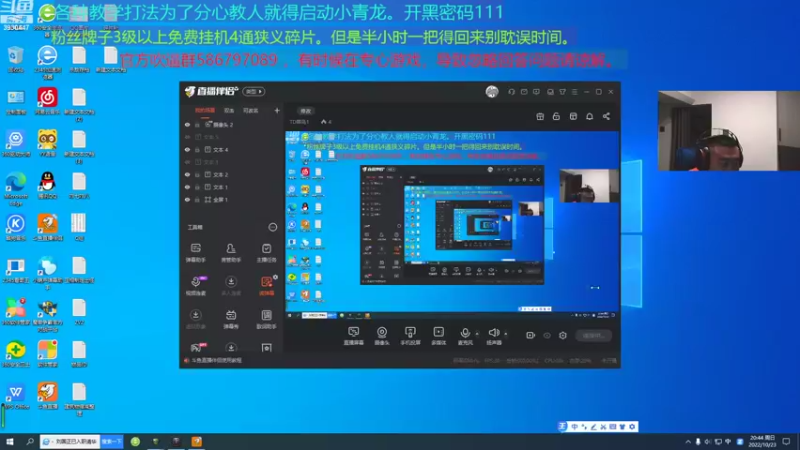Viewport: 800px width, 450px height.
Task: Open the headset support icon in title bar
Action: tap(511, 92)
